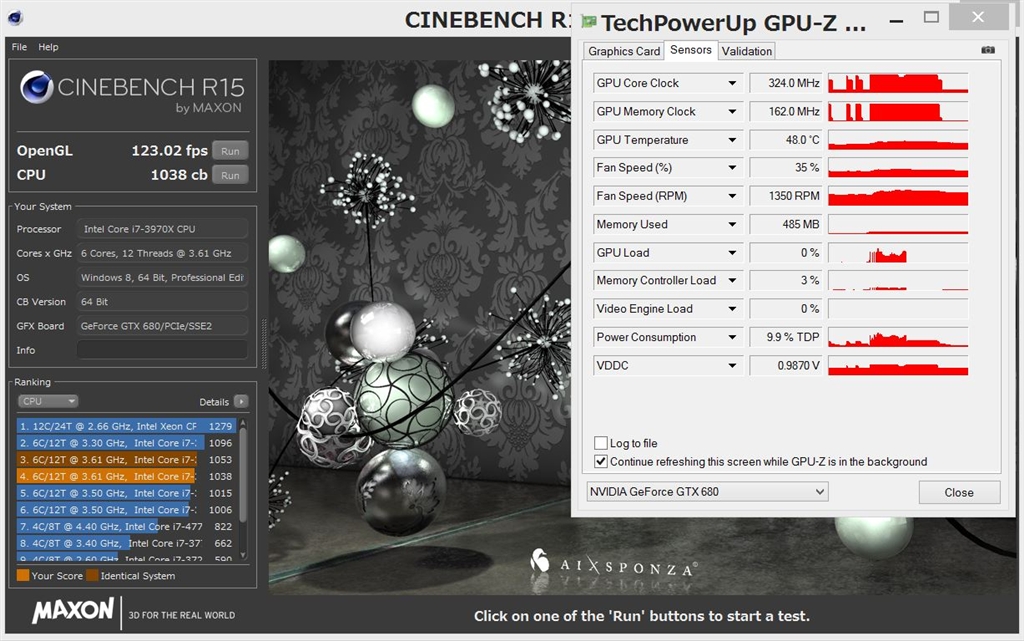This screenshot has height=641, width=1024.
Task: Run the CPU benchmark
Action: click(x=230, y=175)
